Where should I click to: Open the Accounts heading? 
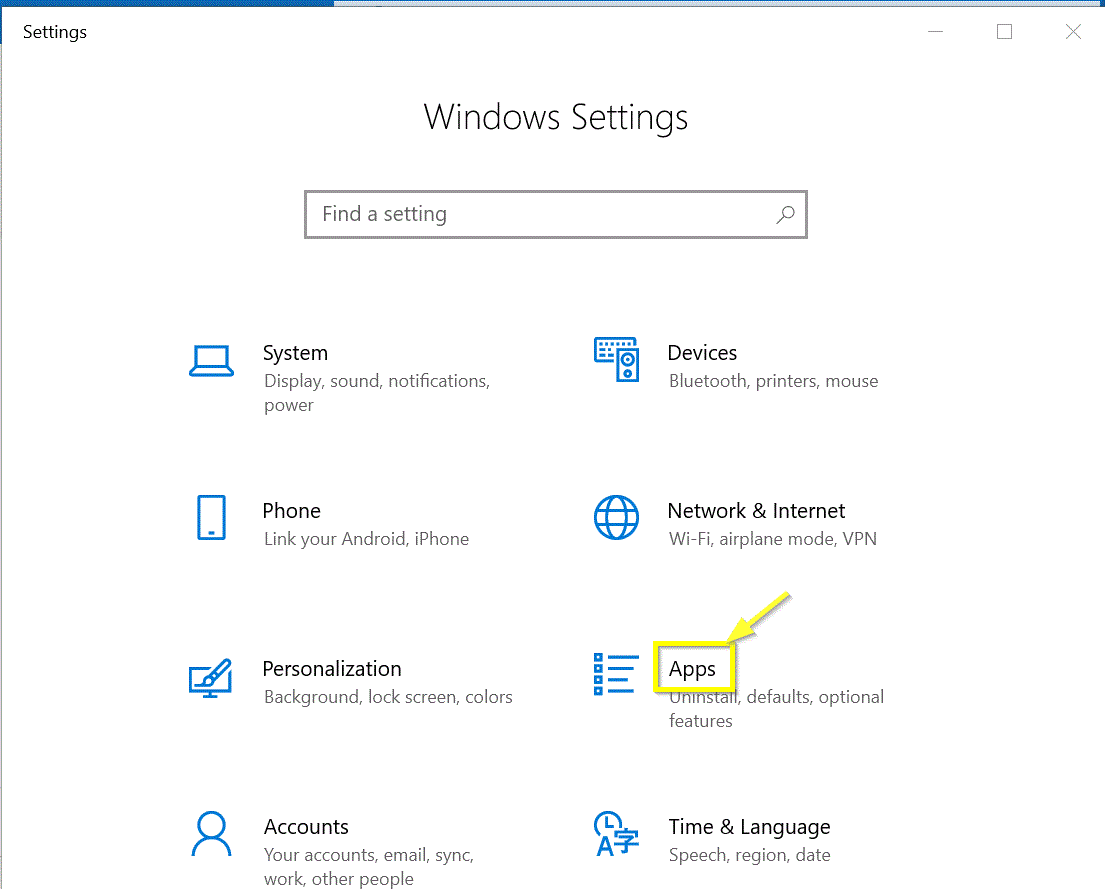point(306,826)
